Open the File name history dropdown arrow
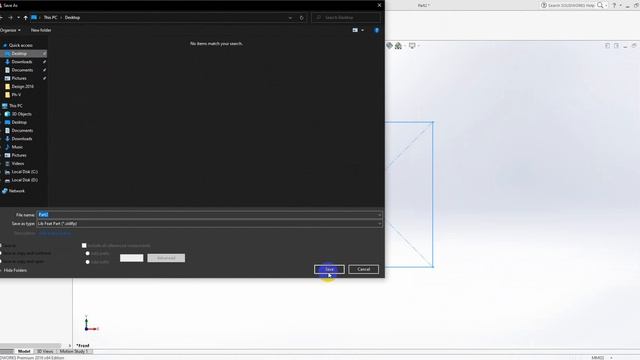640x360 pixels. coord(379,215)
